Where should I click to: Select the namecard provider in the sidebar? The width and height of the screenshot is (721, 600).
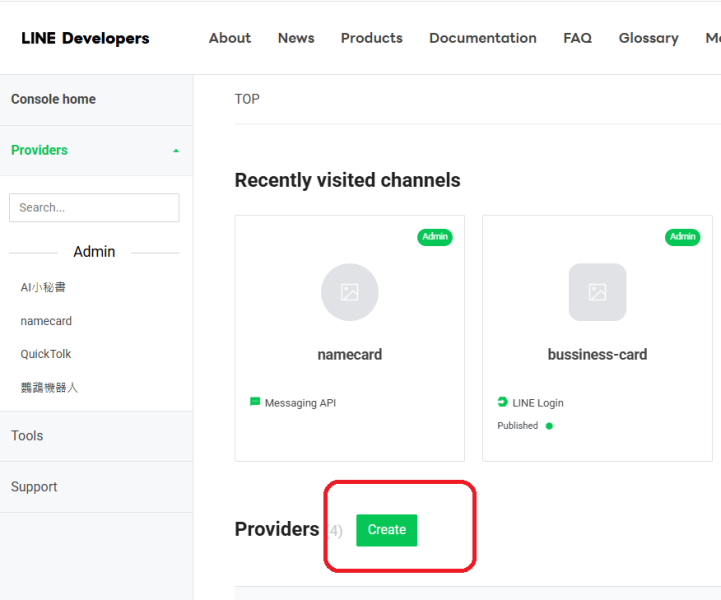tap(46, 321)
